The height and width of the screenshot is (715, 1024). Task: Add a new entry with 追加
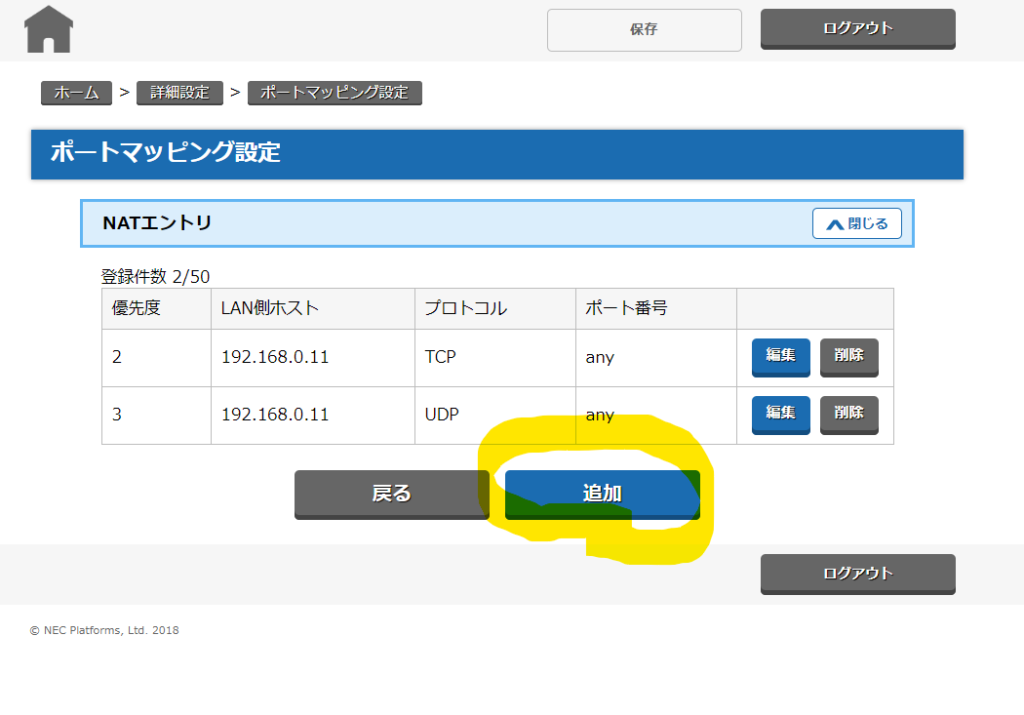pyautogui.click(x=602, y=494)
